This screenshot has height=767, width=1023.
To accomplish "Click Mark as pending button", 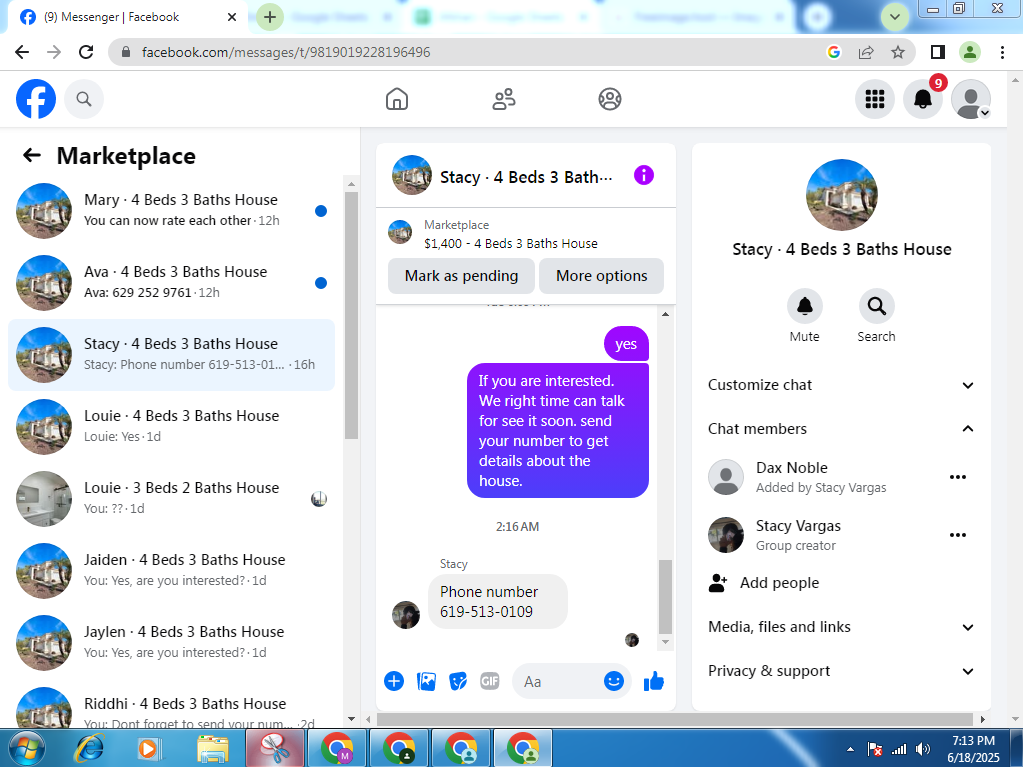I will [461, 276].
